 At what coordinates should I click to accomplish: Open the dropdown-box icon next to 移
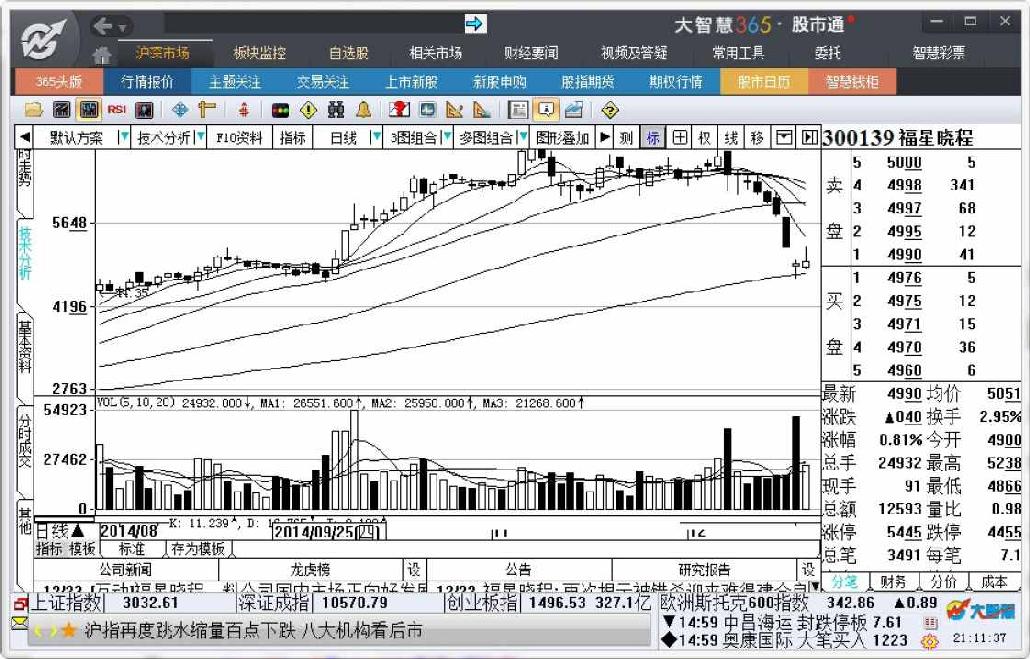784,138
